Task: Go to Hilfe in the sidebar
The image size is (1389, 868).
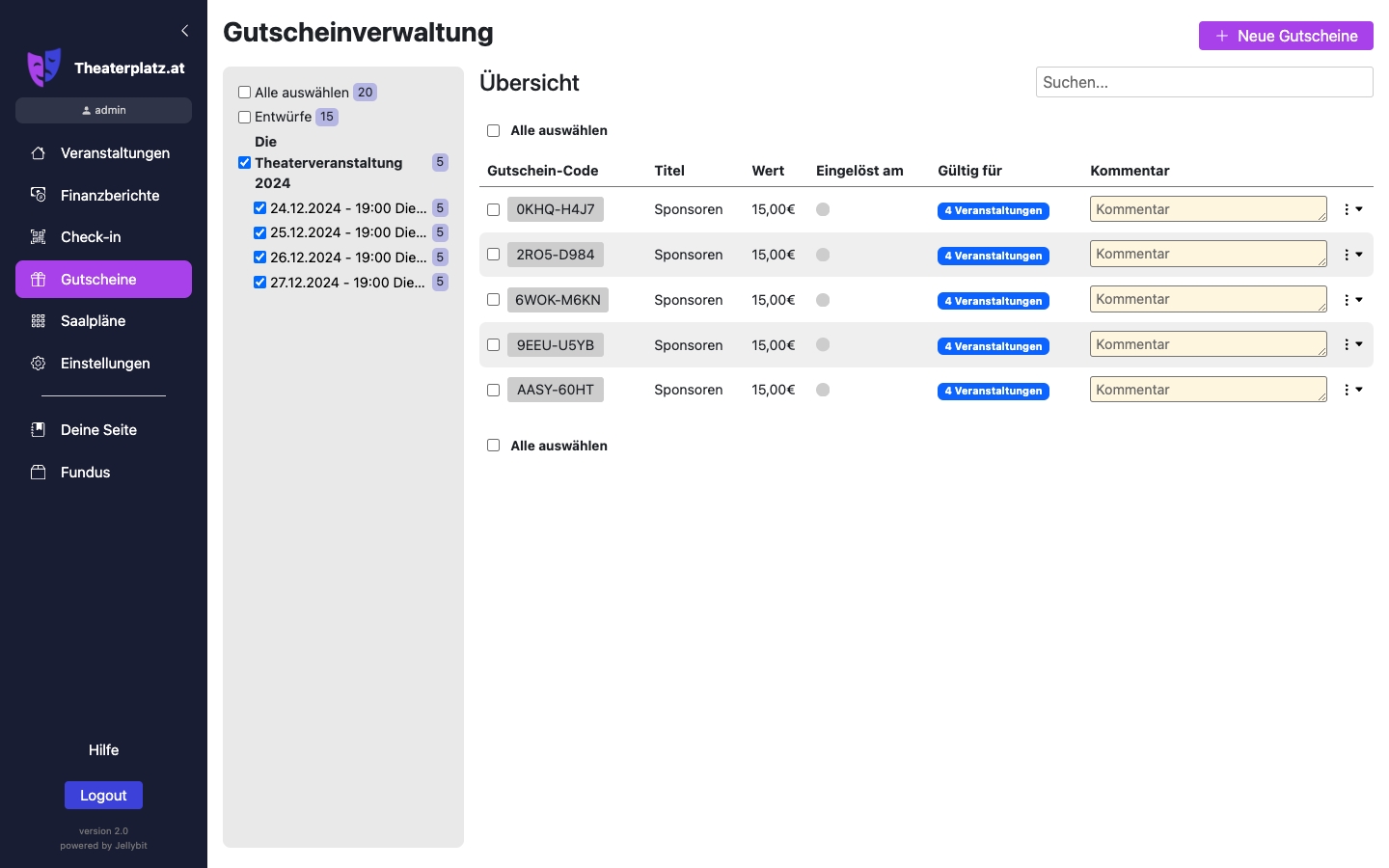Action: [x=103, y=750]
